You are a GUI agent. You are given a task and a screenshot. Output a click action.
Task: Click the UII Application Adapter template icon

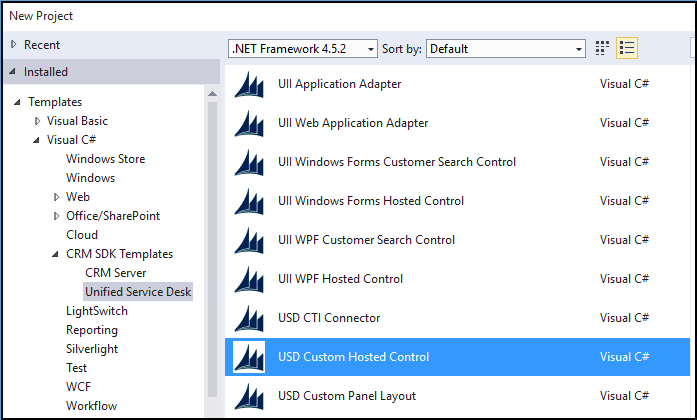(x=249, y=85)
